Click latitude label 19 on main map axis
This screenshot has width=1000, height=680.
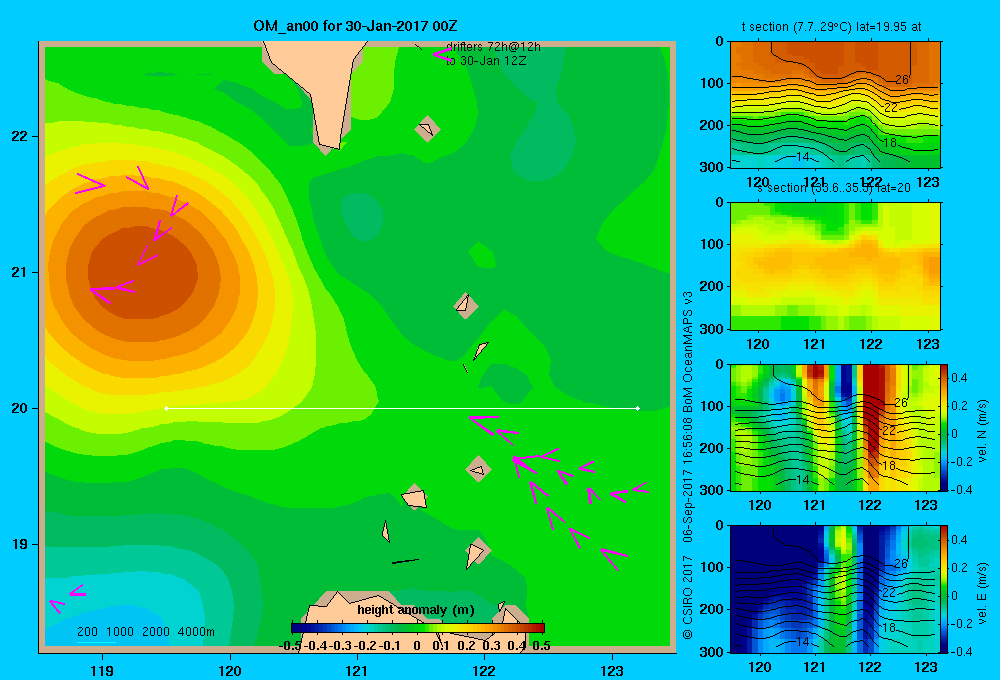(20, 544)
